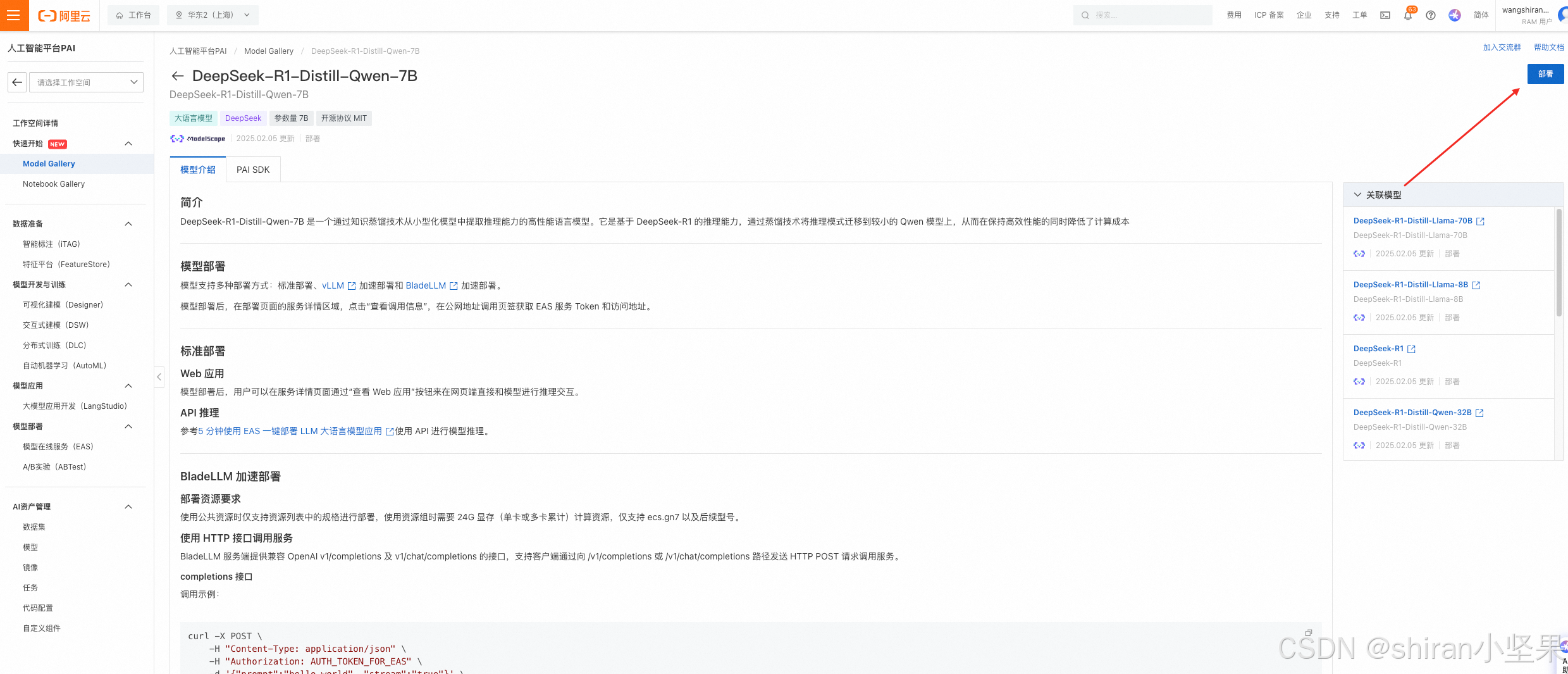Open Model Gallery in the sidebar
The height and width of the screenshot is (674, 1568).
(x=49, y=164)
